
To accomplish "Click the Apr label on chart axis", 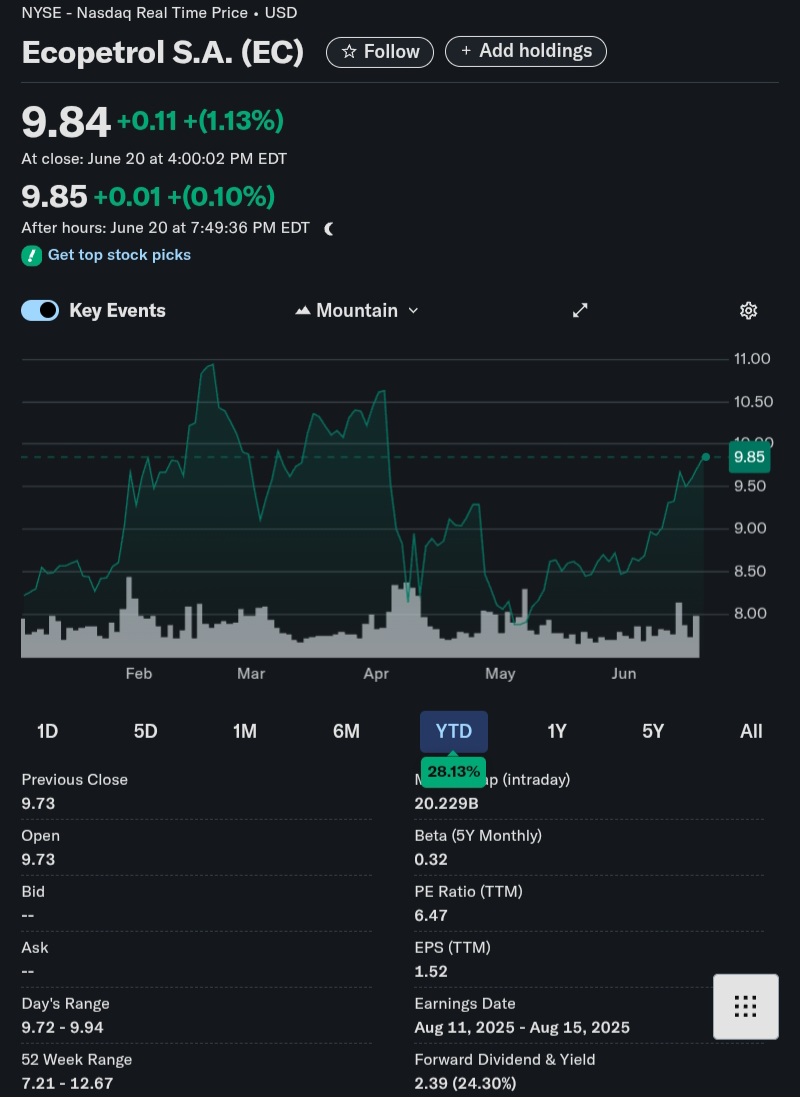I will tap(376, 674).
